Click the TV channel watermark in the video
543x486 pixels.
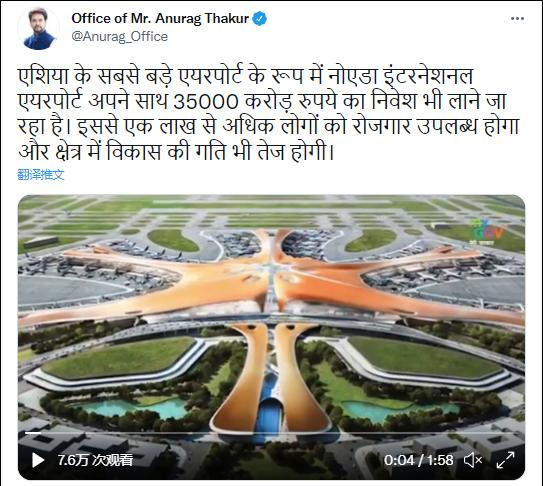click(x=486, y=231)
